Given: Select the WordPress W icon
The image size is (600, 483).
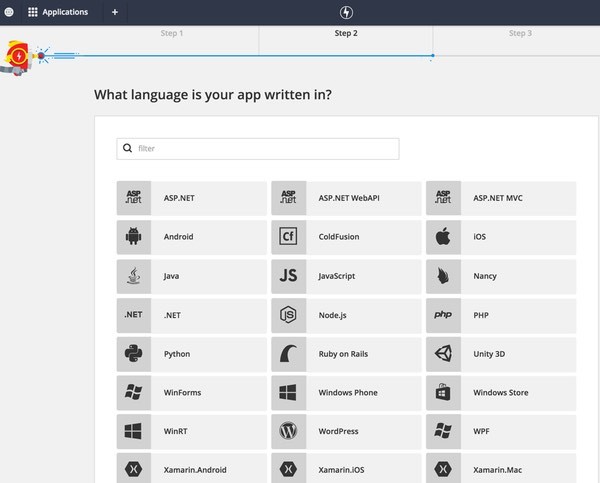Looking at the screenshot, I should tap(288, 431).
